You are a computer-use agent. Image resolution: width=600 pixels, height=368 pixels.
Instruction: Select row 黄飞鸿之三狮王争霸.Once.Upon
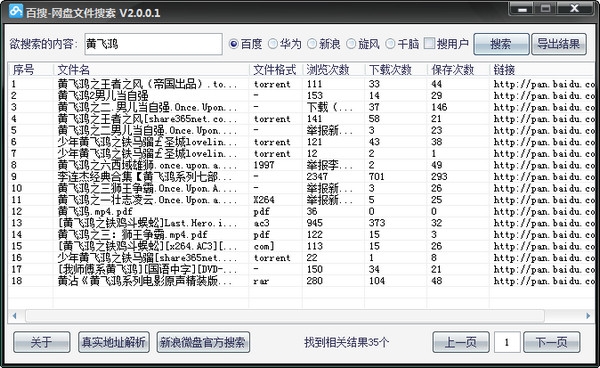pos(302,188)
